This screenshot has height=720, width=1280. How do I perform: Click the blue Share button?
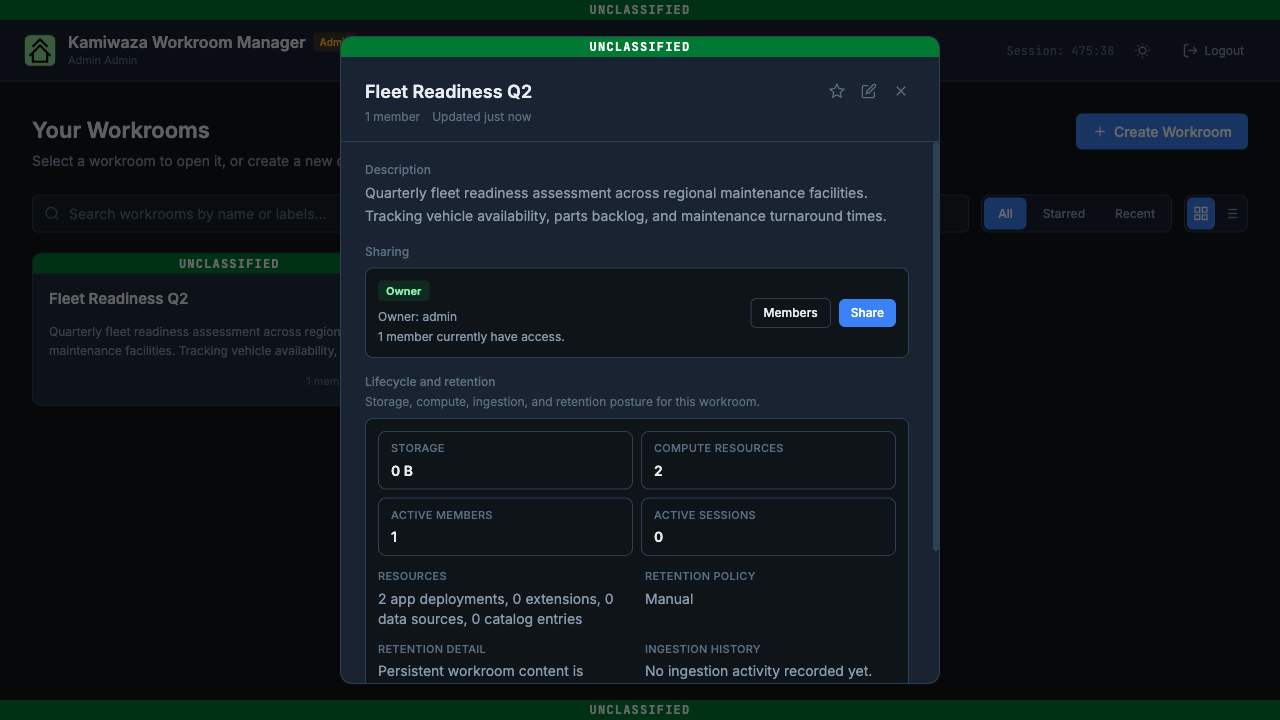coord(867,313)
